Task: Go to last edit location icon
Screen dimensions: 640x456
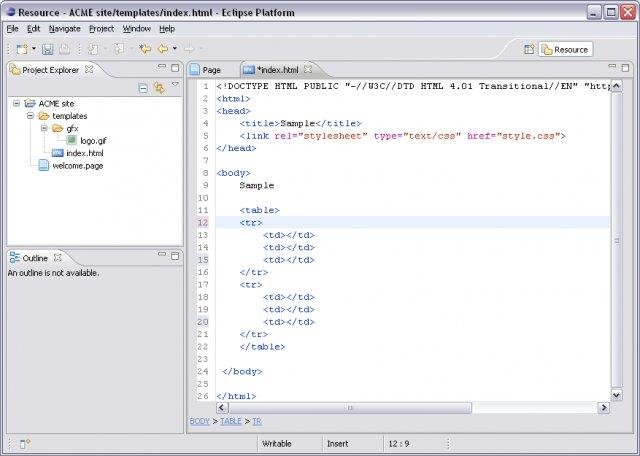Action: coord(145,48)
